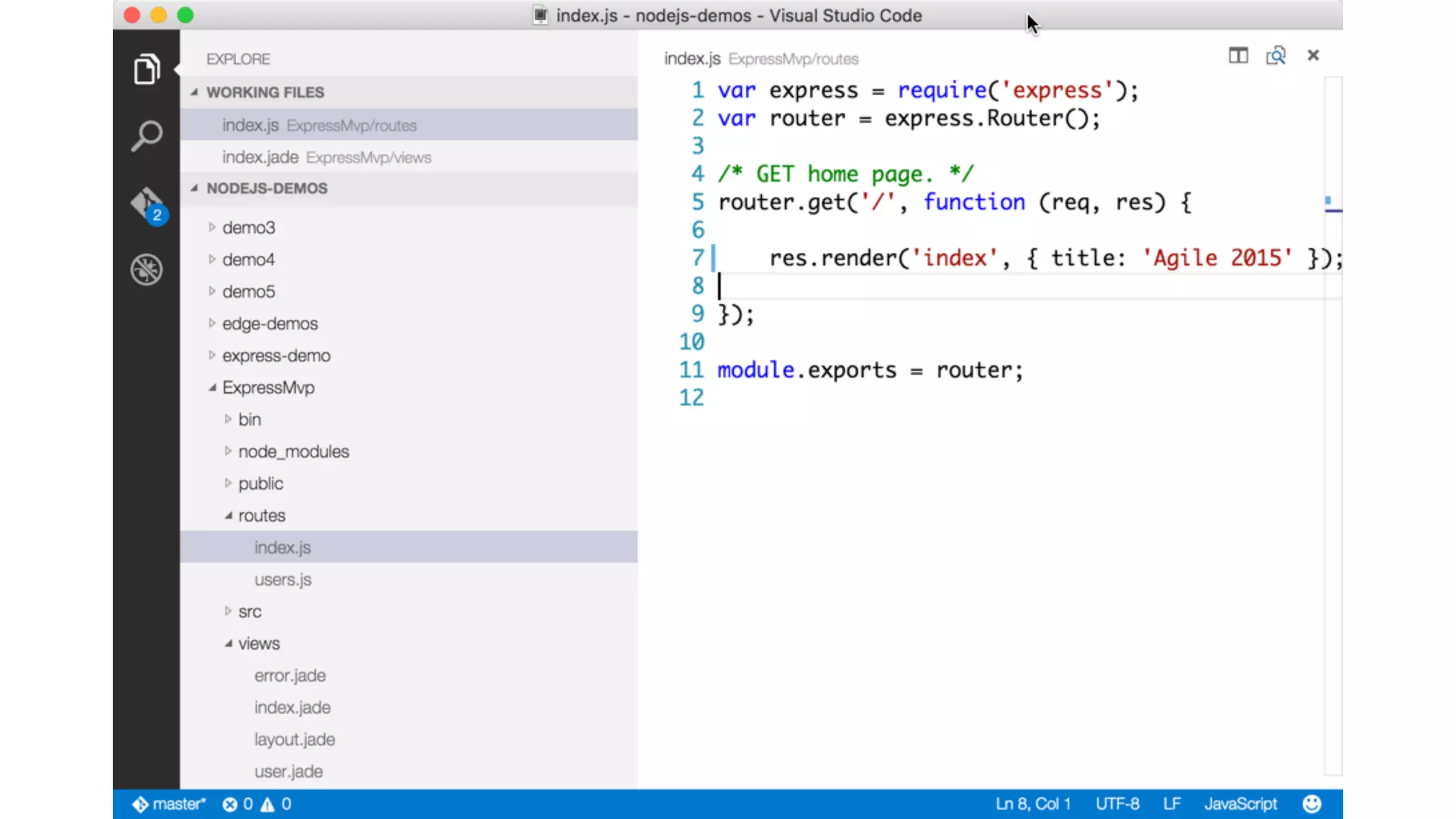Select index.js ExpressMvp/routes in Working Files

[x=319, y=125]
